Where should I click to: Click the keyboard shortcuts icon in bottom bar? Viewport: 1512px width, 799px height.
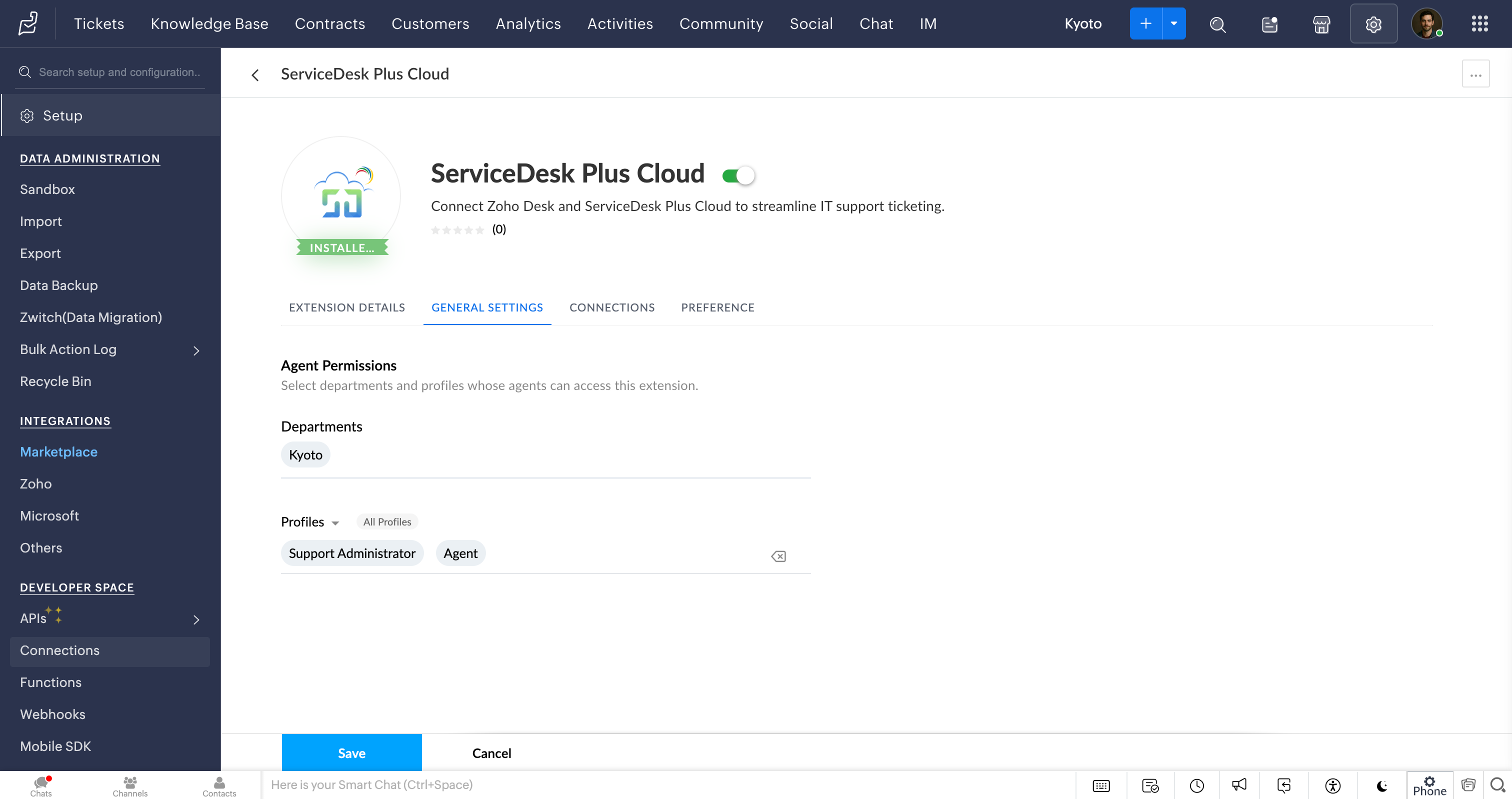(1101, 785)
